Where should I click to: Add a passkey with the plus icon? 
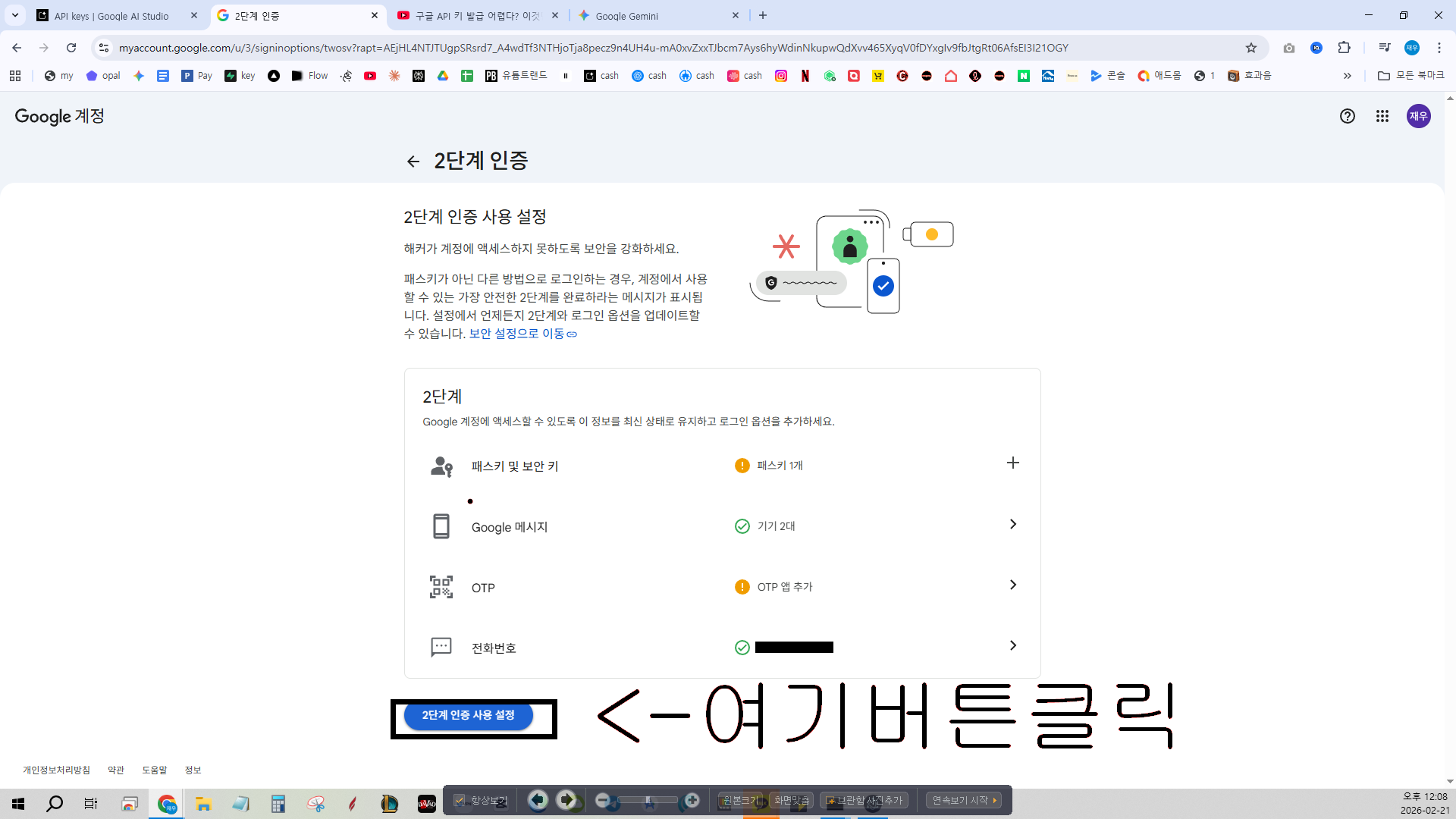pos(1012,463)
